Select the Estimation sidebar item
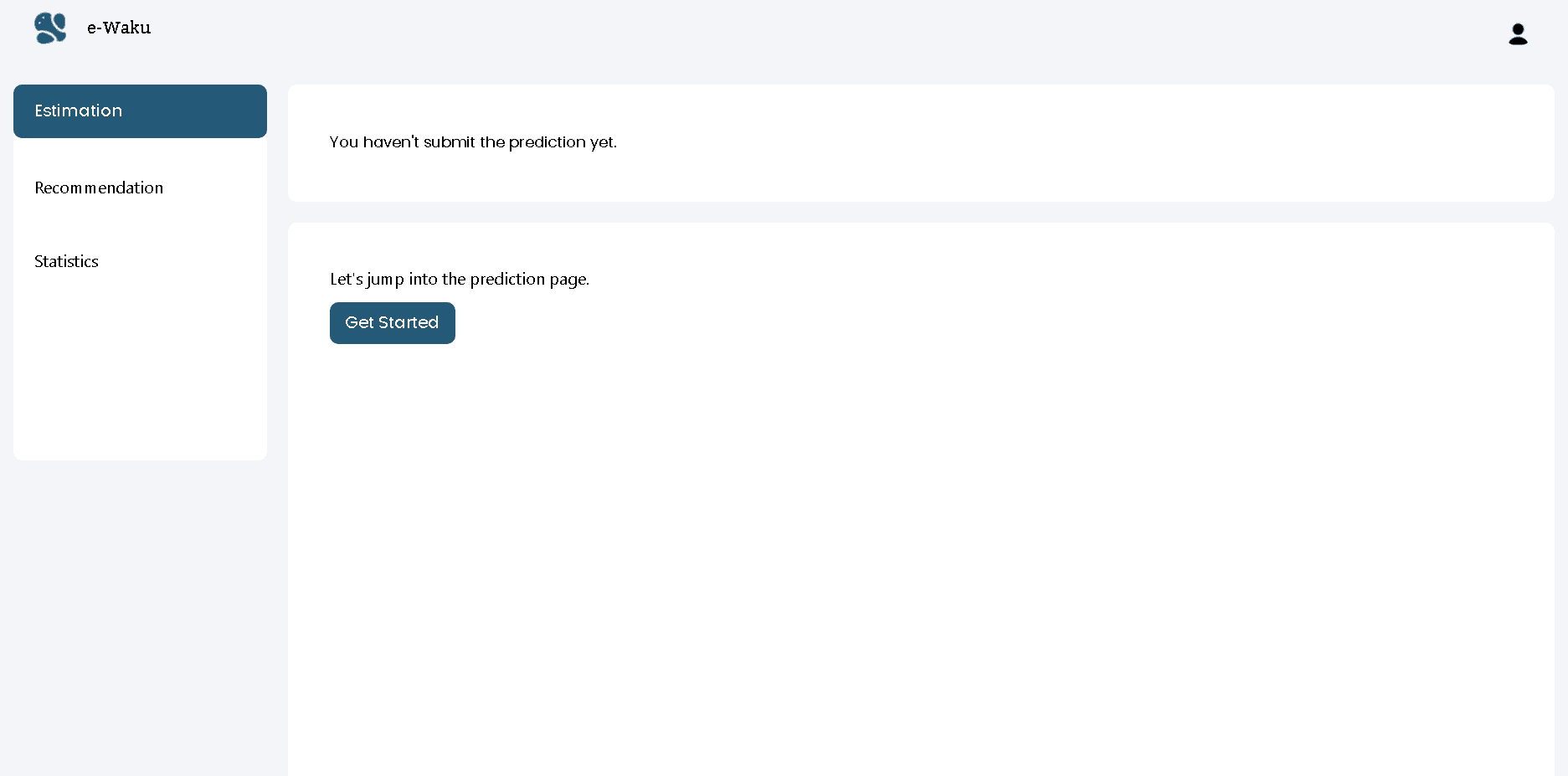This screenshot has height=776, width=1568. (x=79, y=111)
